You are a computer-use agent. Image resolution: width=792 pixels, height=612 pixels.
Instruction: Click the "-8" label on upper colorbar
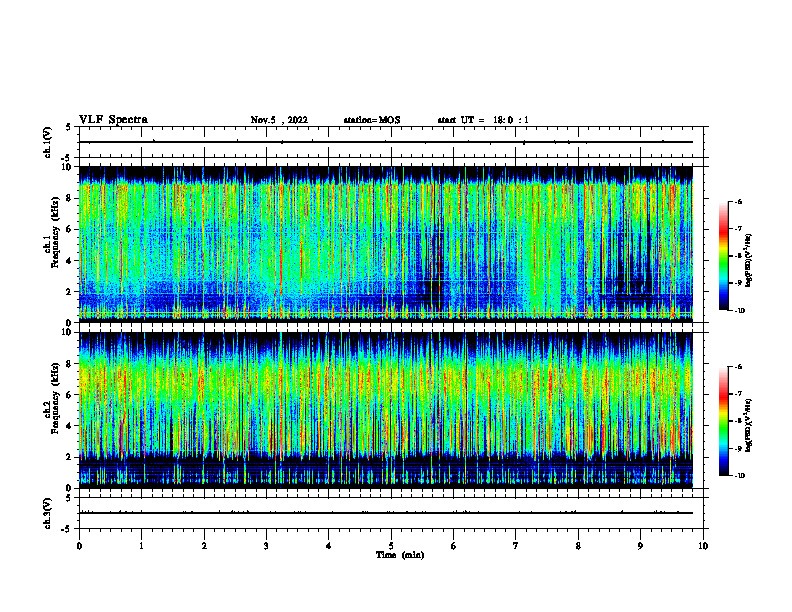click(x=738, y=256)
